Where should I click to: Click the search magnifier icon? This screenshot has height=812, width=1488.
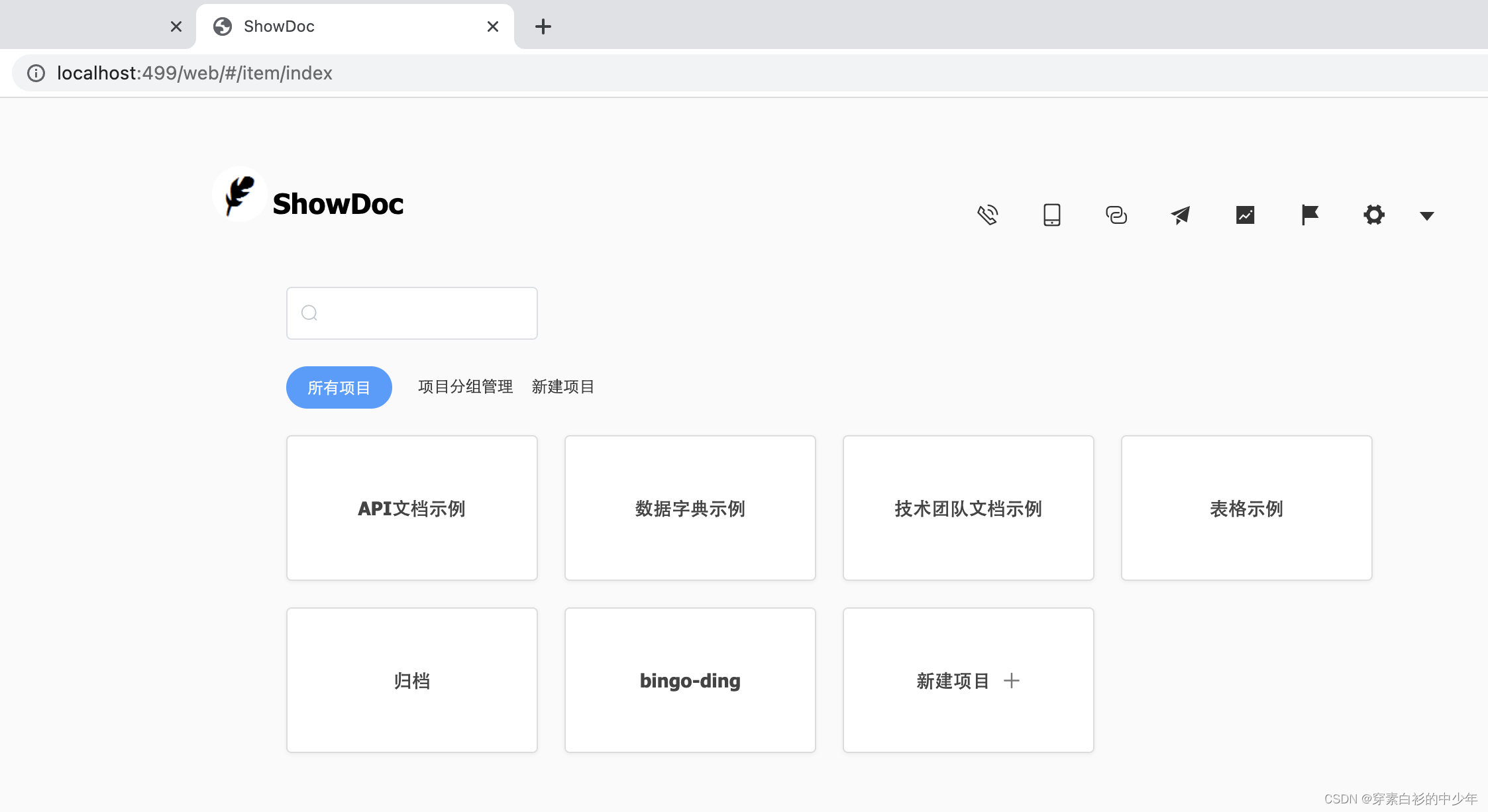(309, 313)
